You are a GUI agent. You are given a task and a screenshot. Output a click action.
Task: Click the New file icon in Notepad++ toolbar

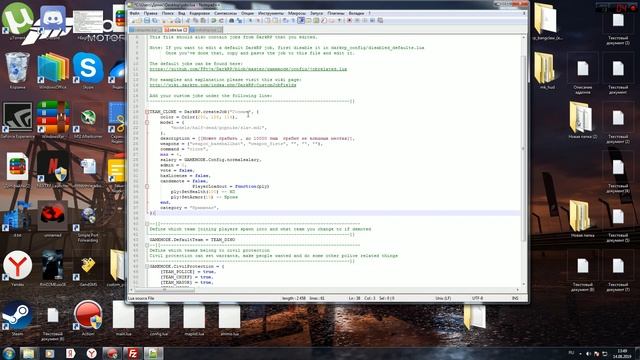coord(134,20)
